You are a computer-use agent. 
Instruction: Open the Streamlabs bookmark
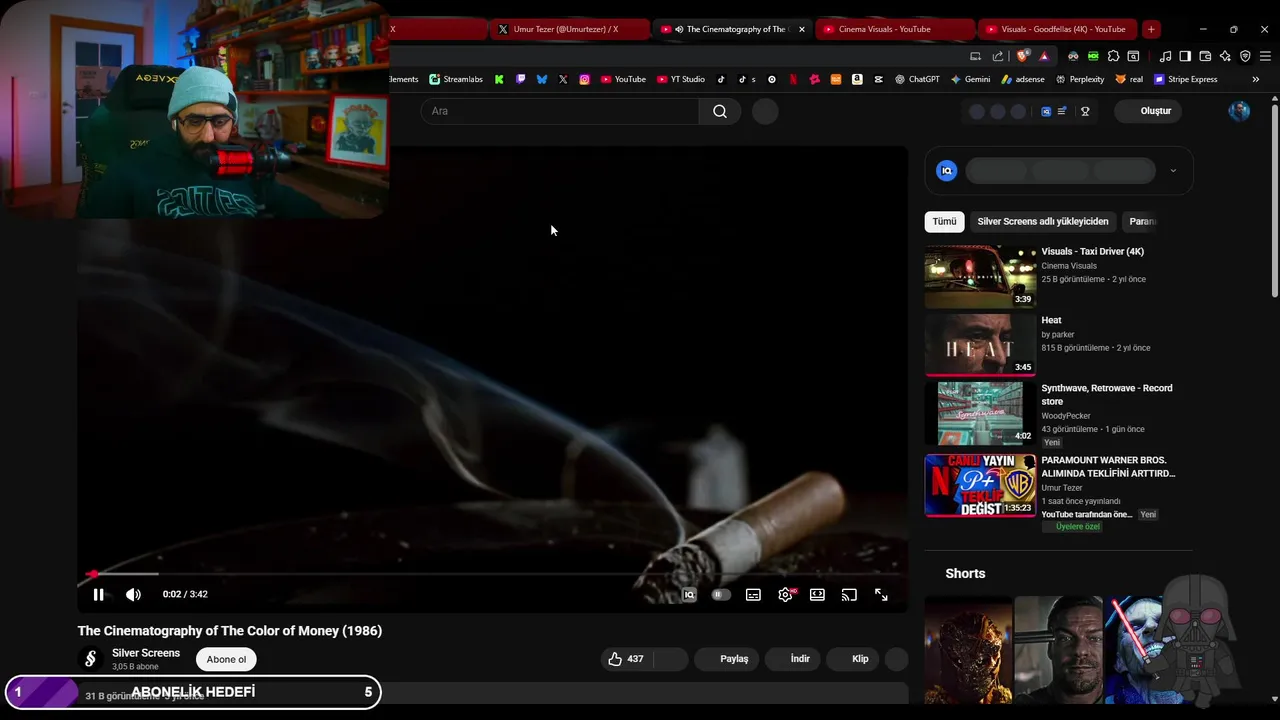[x=456, y=79]
